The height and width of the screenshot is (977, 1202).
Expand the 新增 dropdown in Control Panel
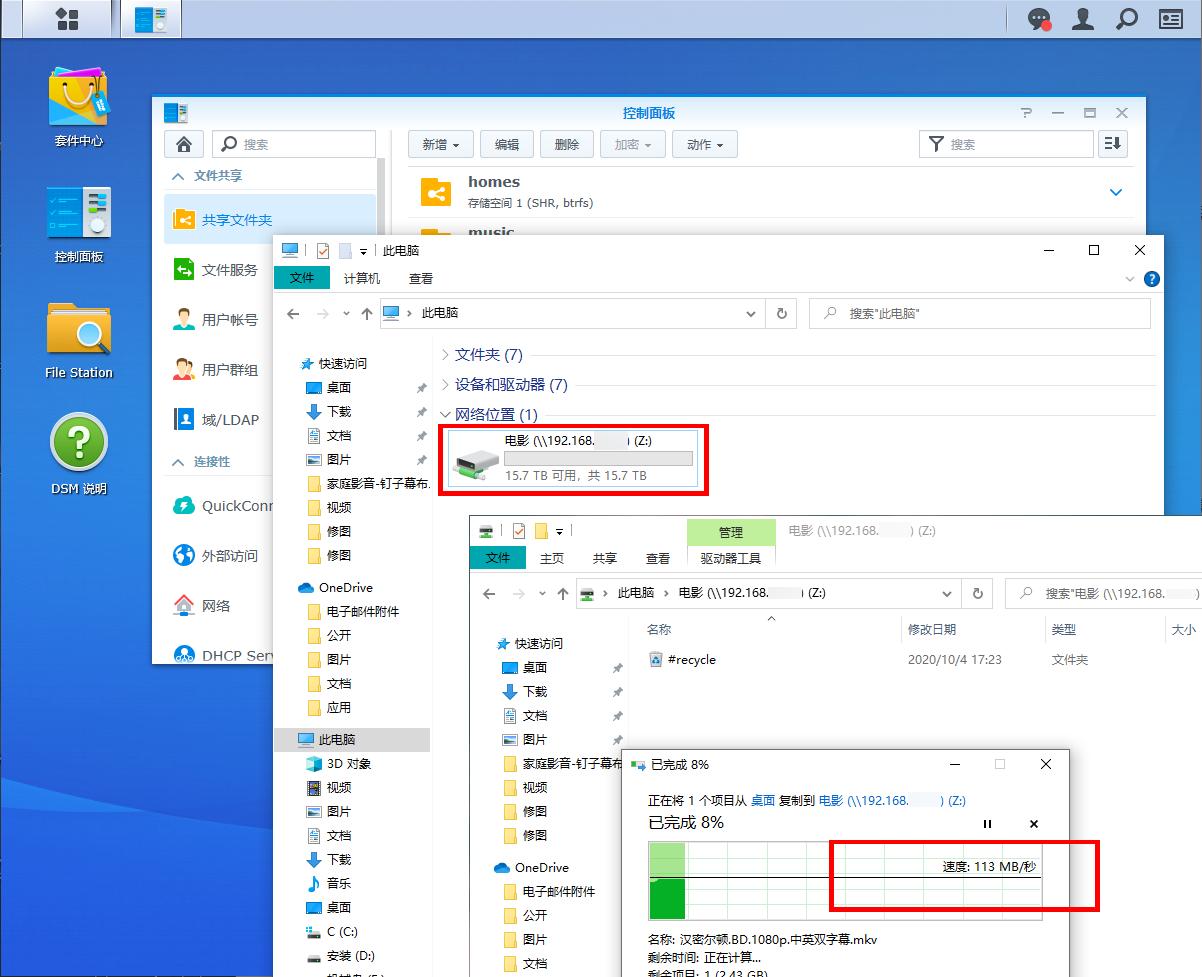pos(440,143)
